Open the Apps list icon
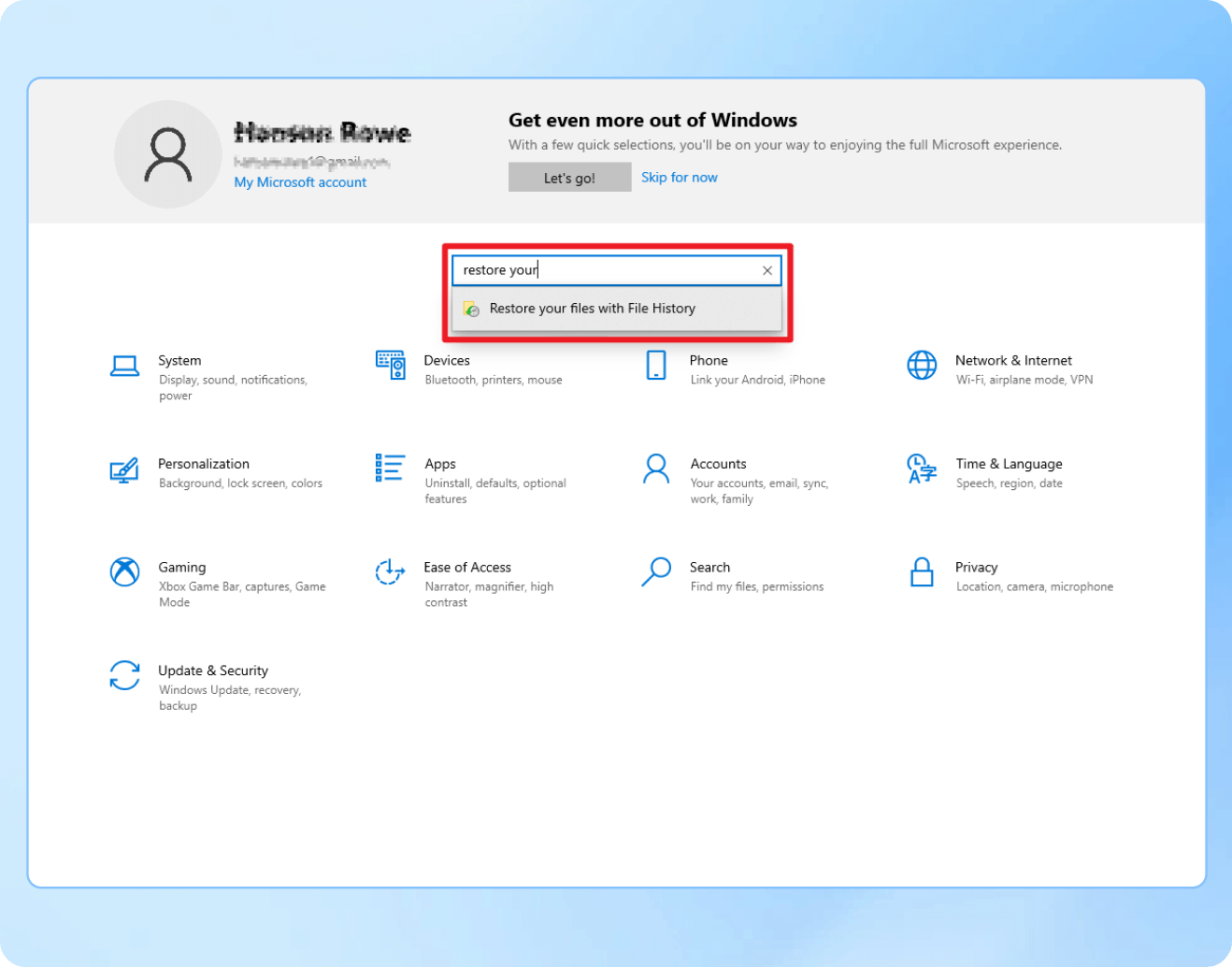The width and height of the screenshot is (1232, 967). pyautogui.click(x=390, y=468)
